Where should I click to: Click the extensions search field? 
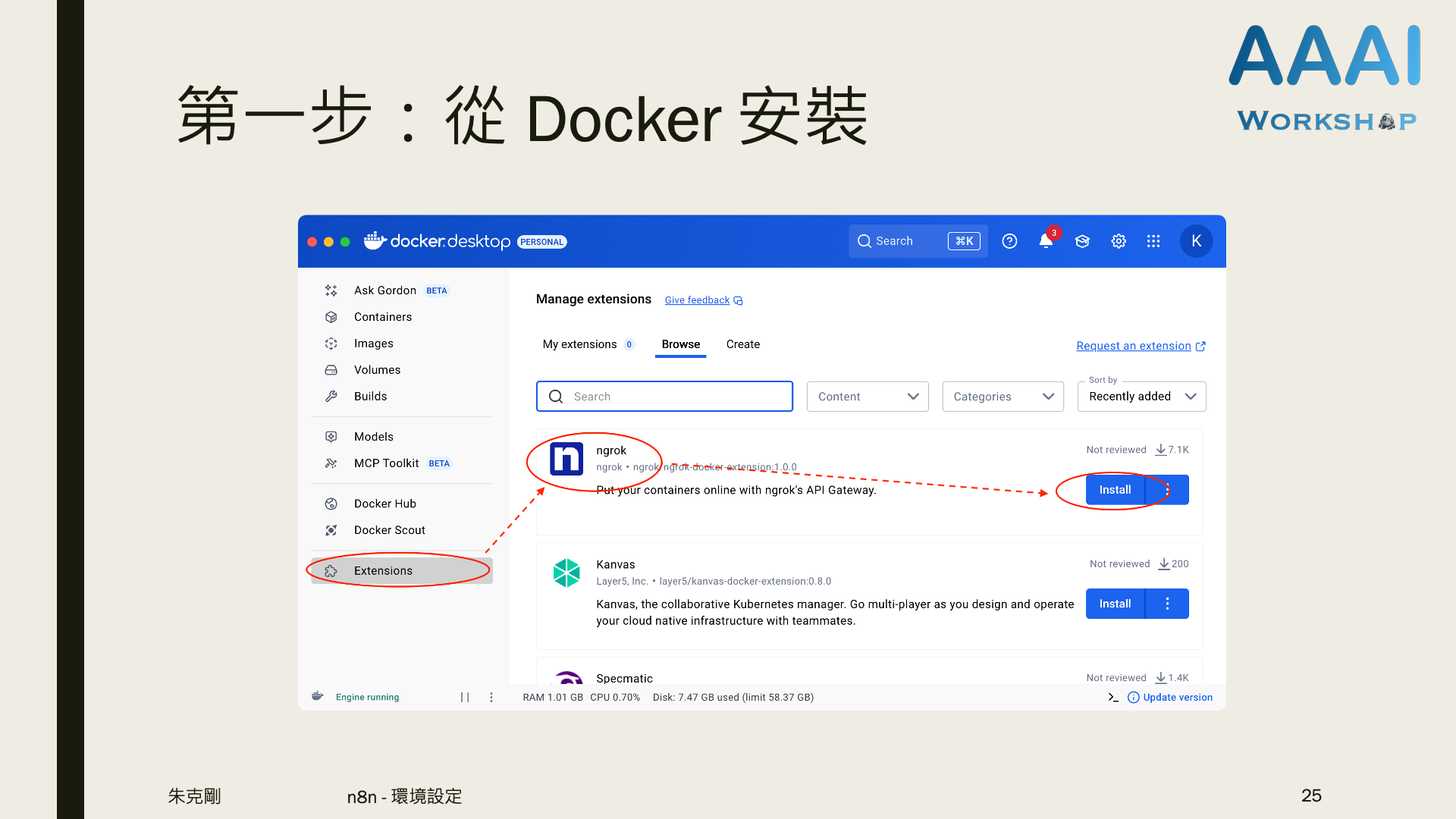(x=664, y=397)
